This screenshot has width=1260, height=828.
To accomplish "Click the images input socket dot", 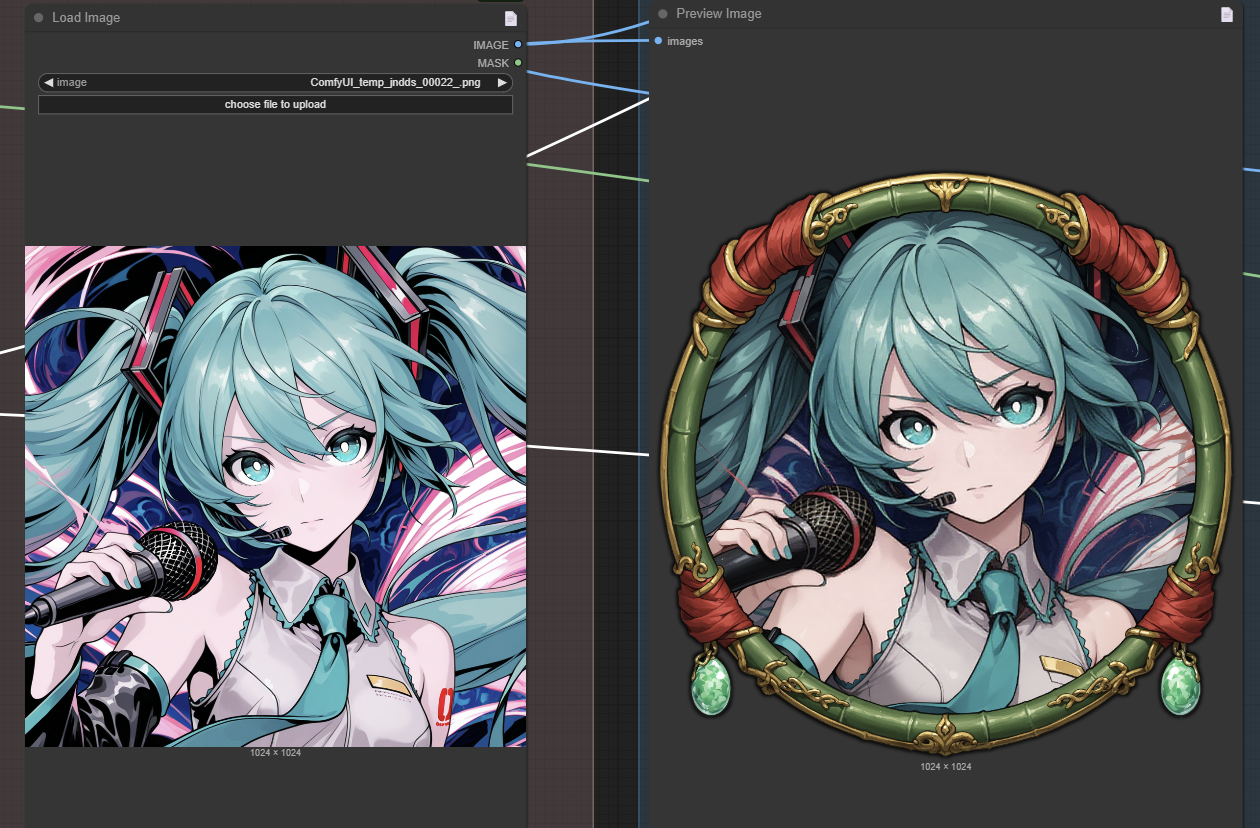I will point(658,41).
